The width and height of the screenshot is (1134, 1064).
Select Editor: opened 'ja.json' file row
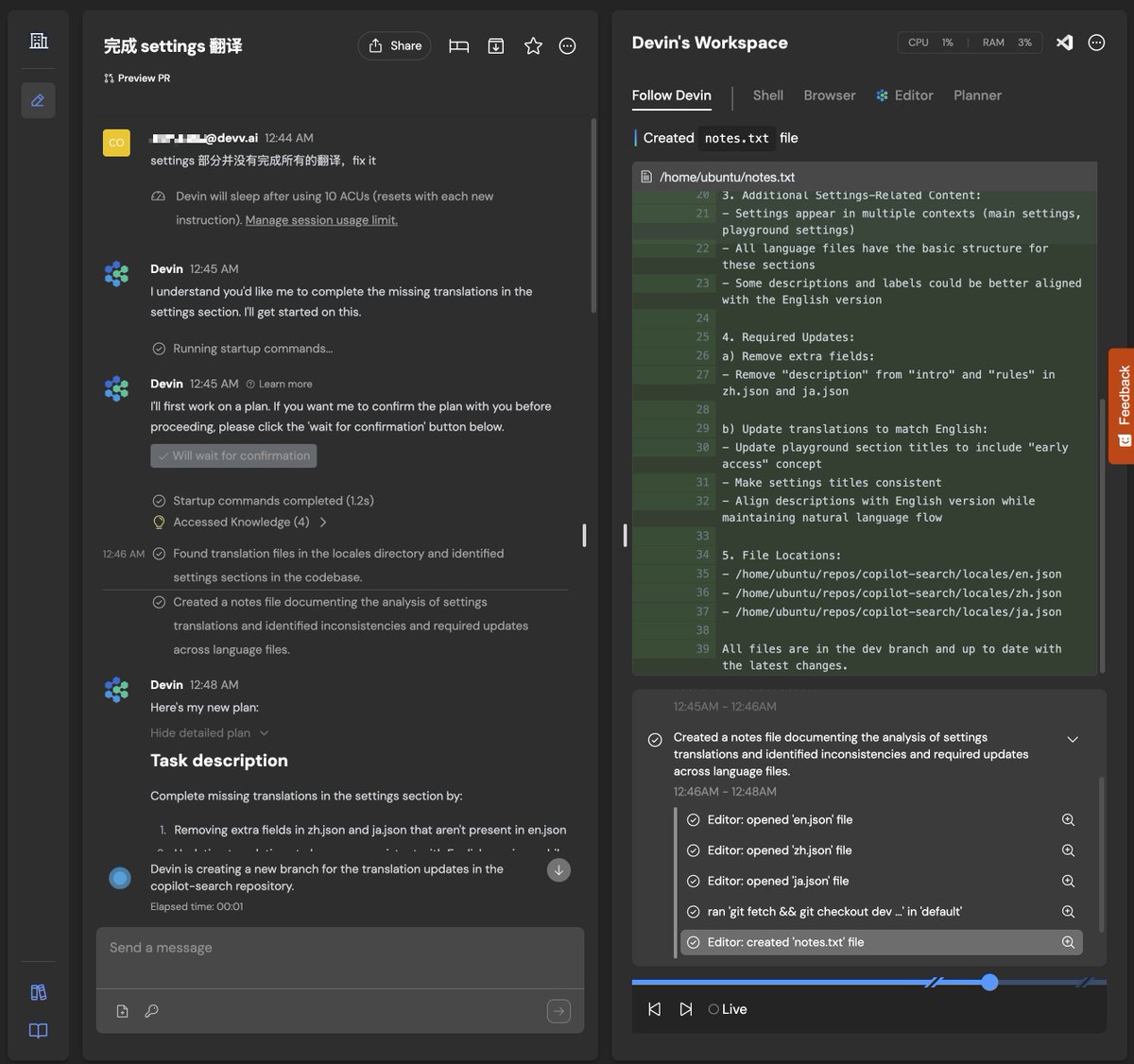pos(881,881)
